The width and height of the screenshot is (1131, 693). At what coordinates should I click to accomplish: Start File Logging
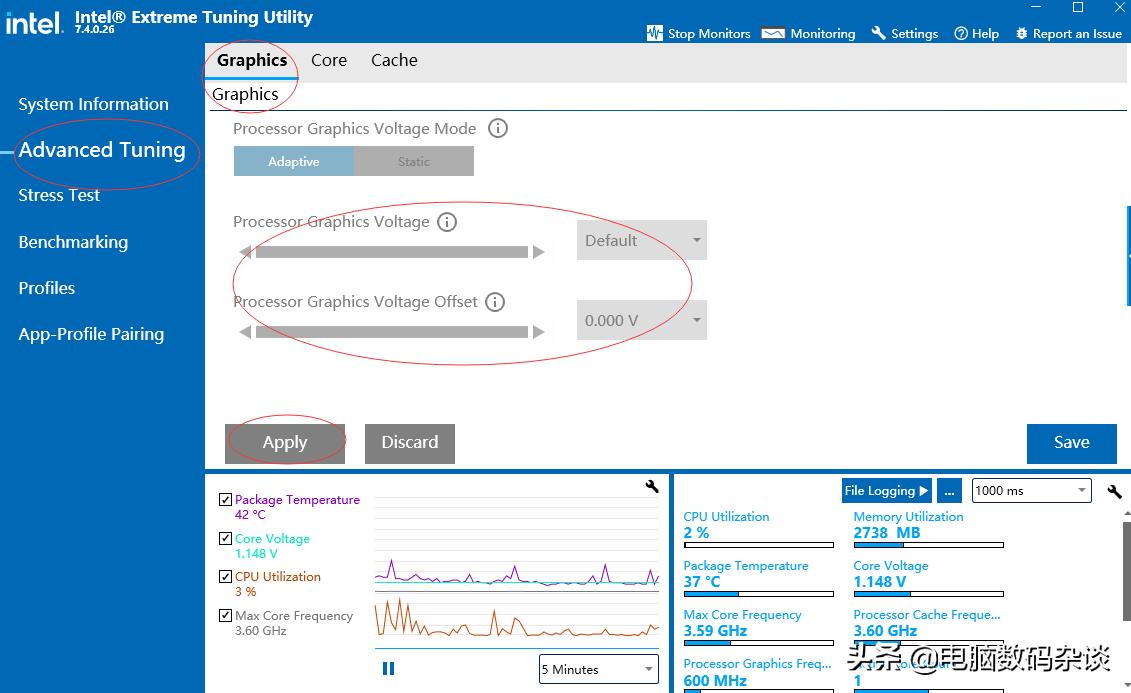886,491
